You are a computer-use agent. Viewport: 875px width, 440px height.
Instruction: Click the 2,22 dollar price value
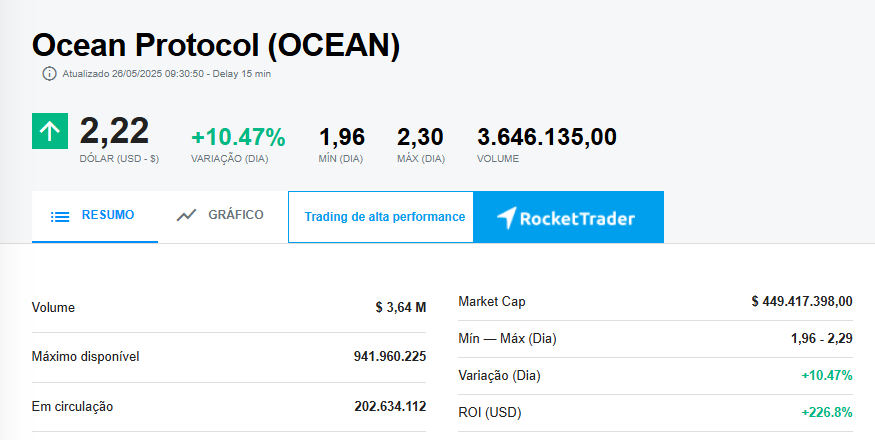(114, 131)
